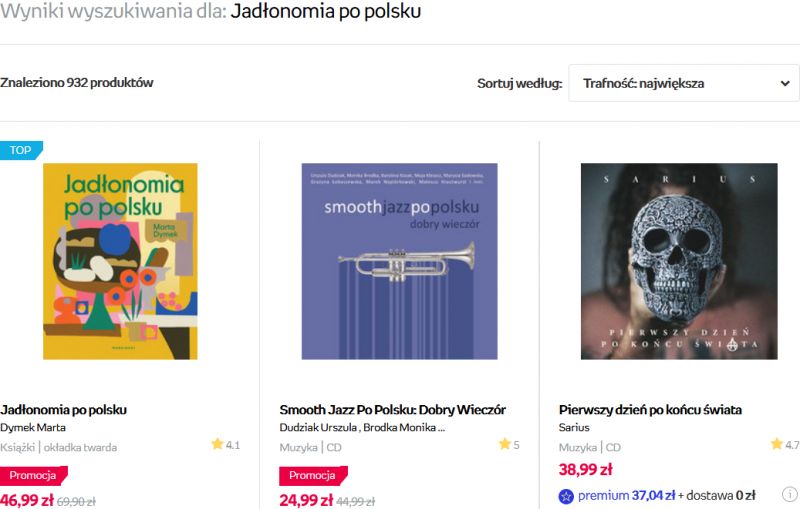
Task: Click the star rating 4.1 icon
Action: pyautogui.click(x=218, y=444)
